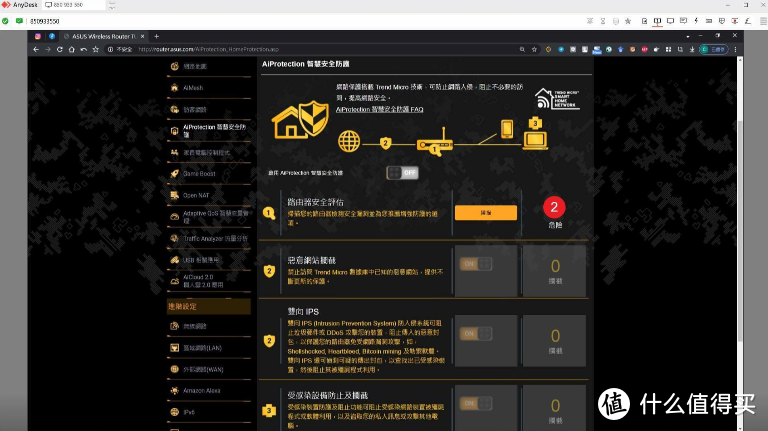Click the AnyDesk keyboard icon
768x431 pixels.
709,21
